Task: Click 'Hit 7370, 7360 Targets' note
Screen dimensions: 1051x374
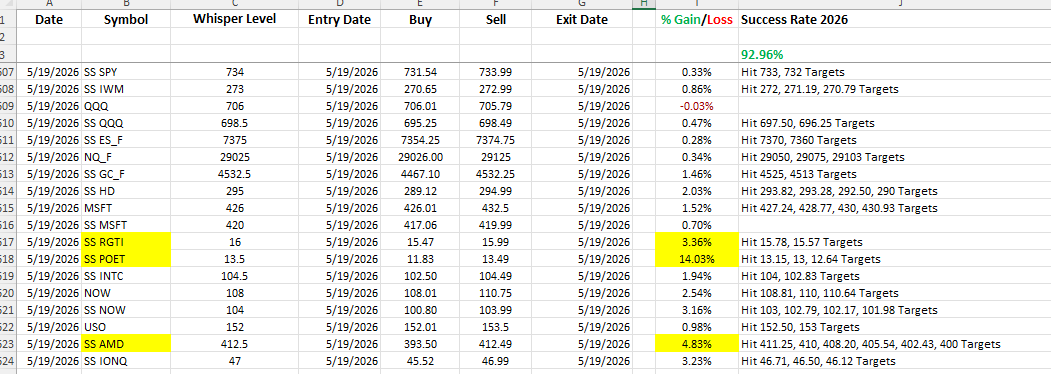Action: pos(799,140)
